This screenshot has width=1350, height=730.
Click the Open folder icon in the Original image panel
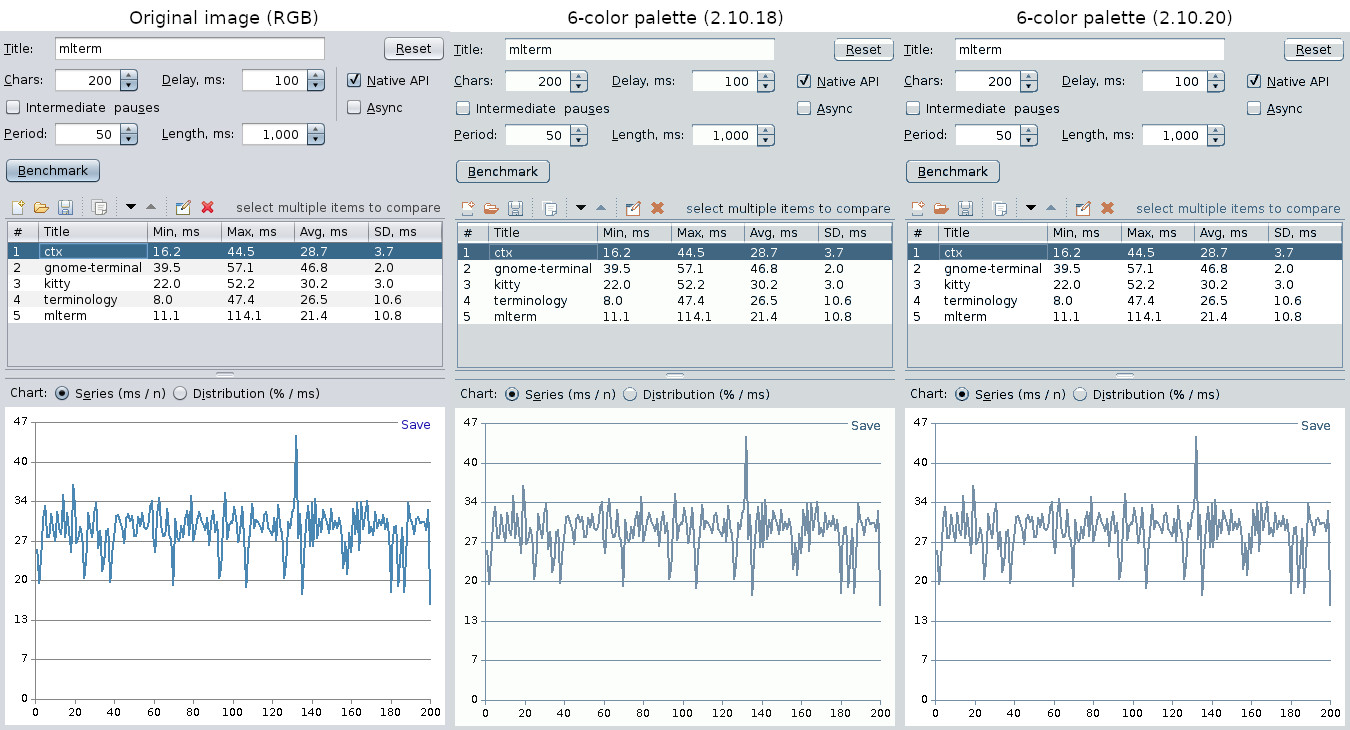pyautogui.click(x=41, y=208)
